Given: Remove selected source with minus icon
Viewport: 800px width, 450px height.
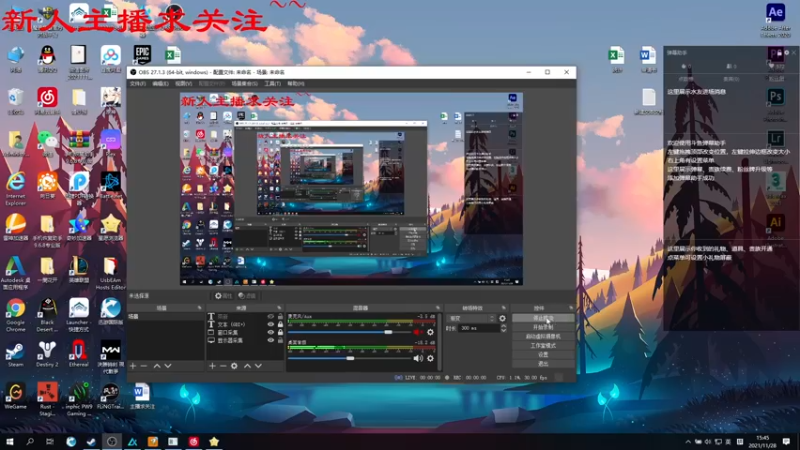Looking at the screenshot, I should (223, 366).
